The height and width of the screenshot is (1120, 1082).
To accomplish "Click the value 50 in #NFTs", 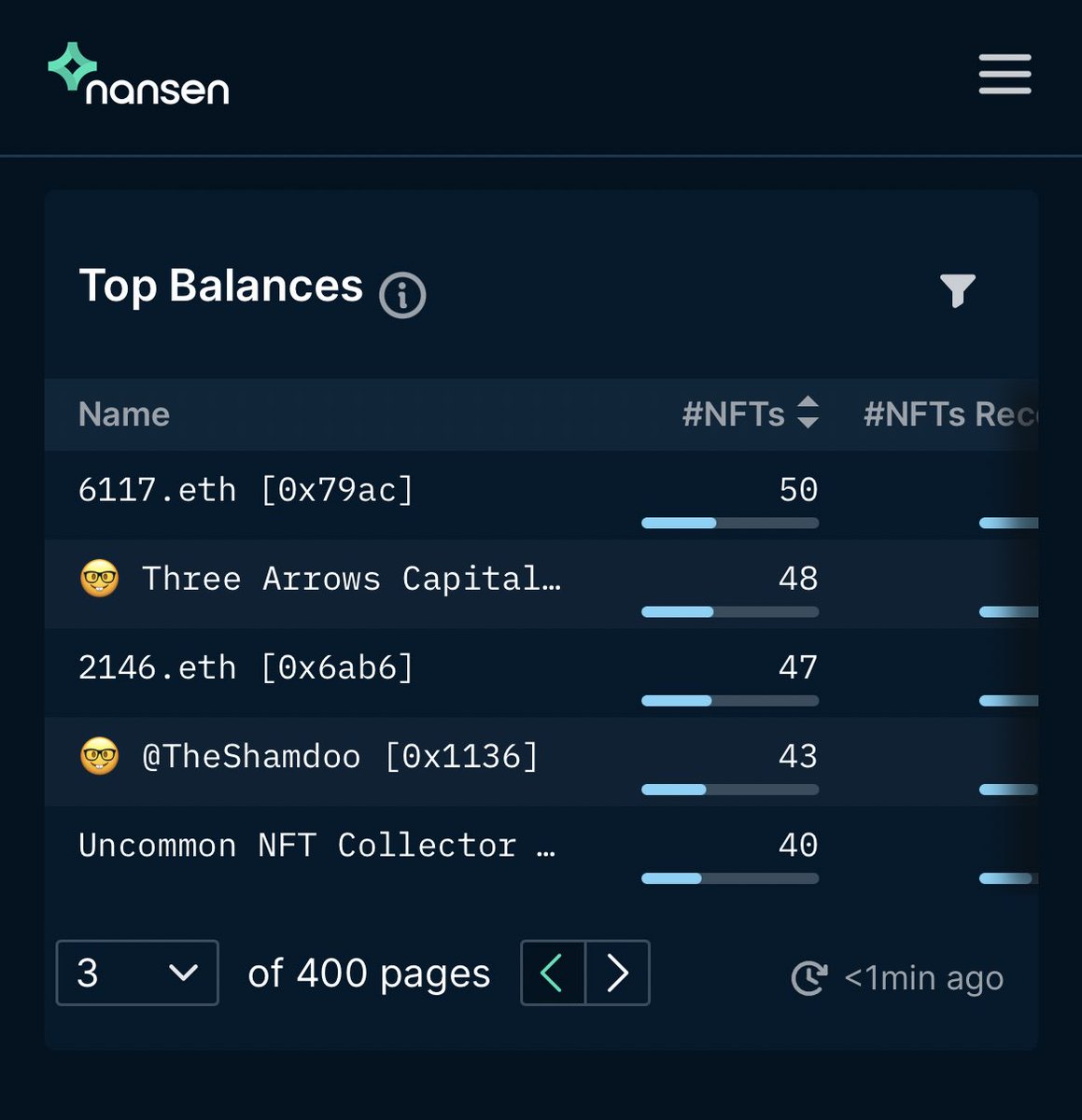I will click(x=798, y=489).
